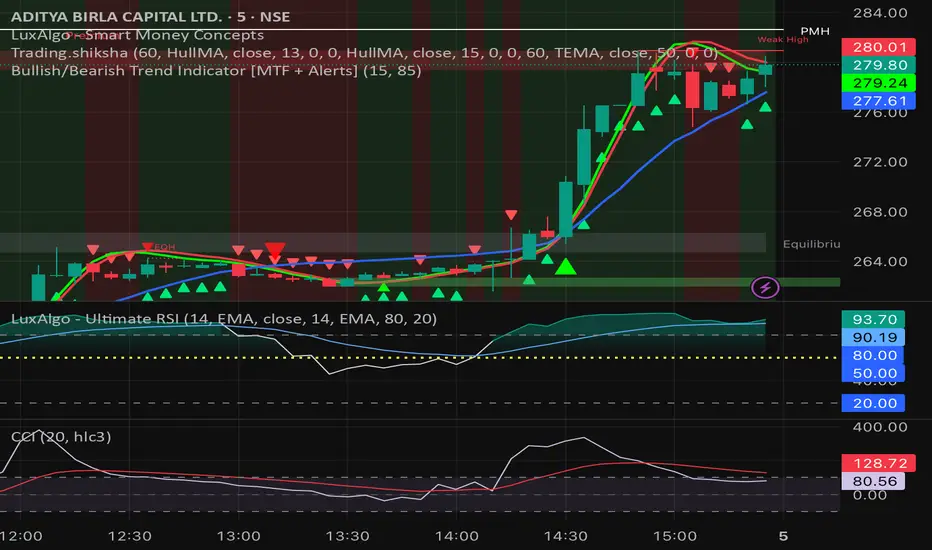
Task: Click the 272.00 price axis label
Action: [x=880, y=162]
